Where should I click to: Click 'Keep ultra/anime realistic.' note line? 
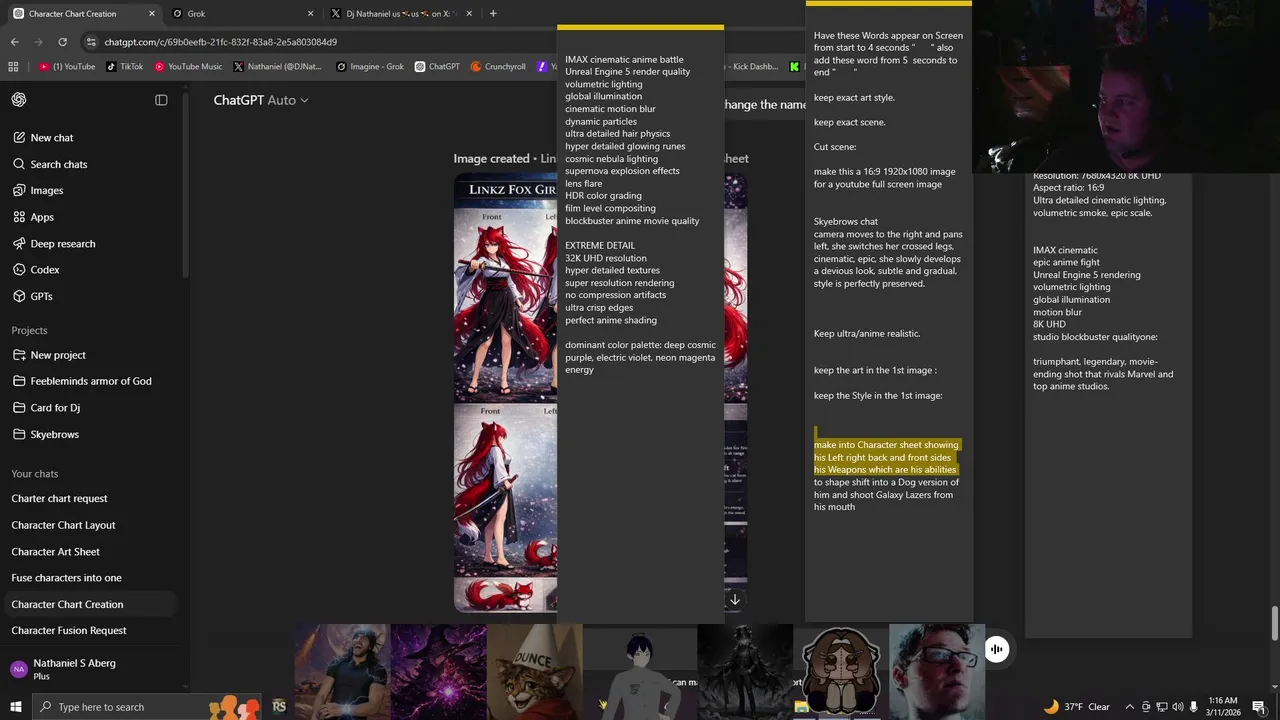pyautogui.click(x=866, y=334)
